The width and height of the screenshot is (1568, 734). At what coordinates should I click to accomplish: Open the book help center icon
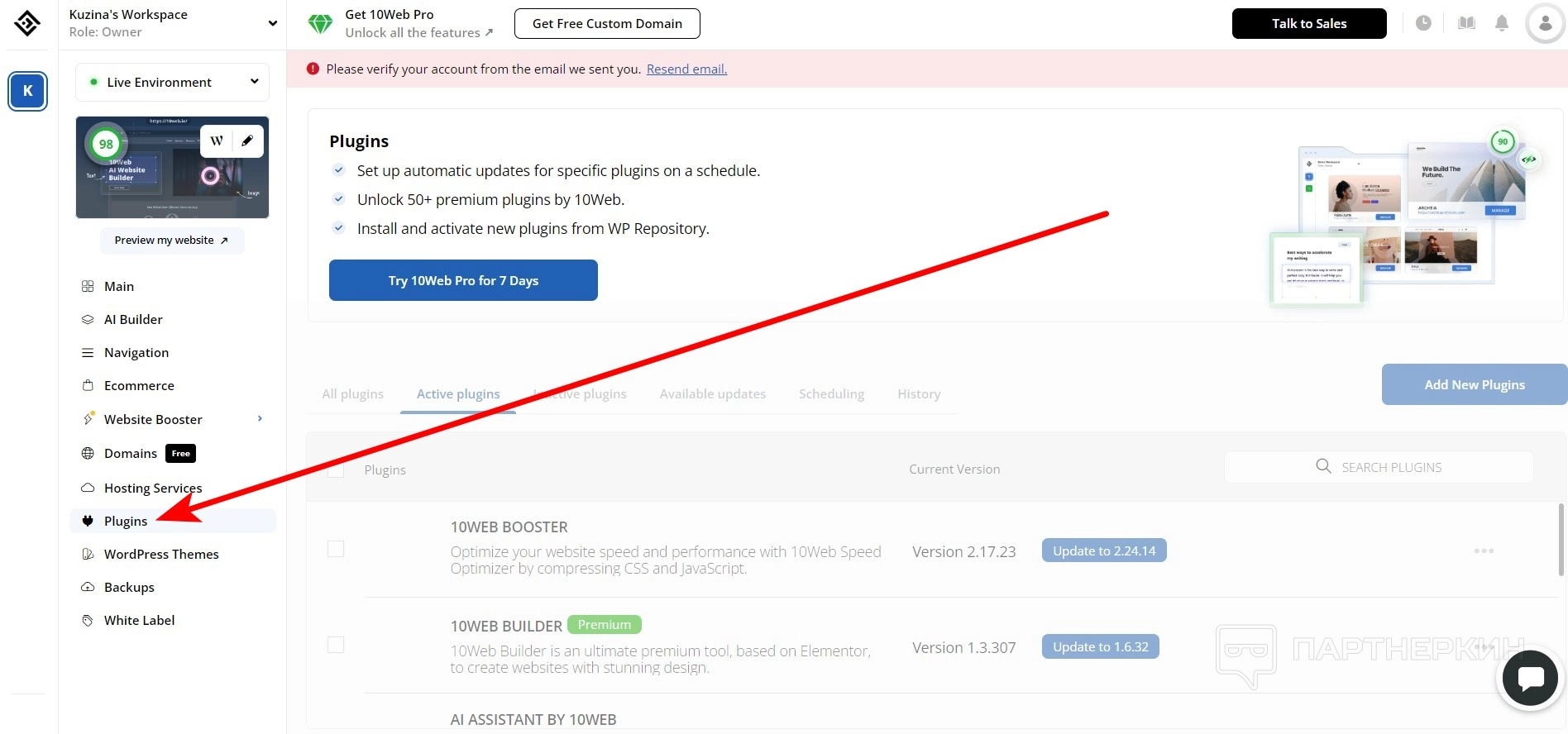pyautogui.click(x=1466, y=23)
